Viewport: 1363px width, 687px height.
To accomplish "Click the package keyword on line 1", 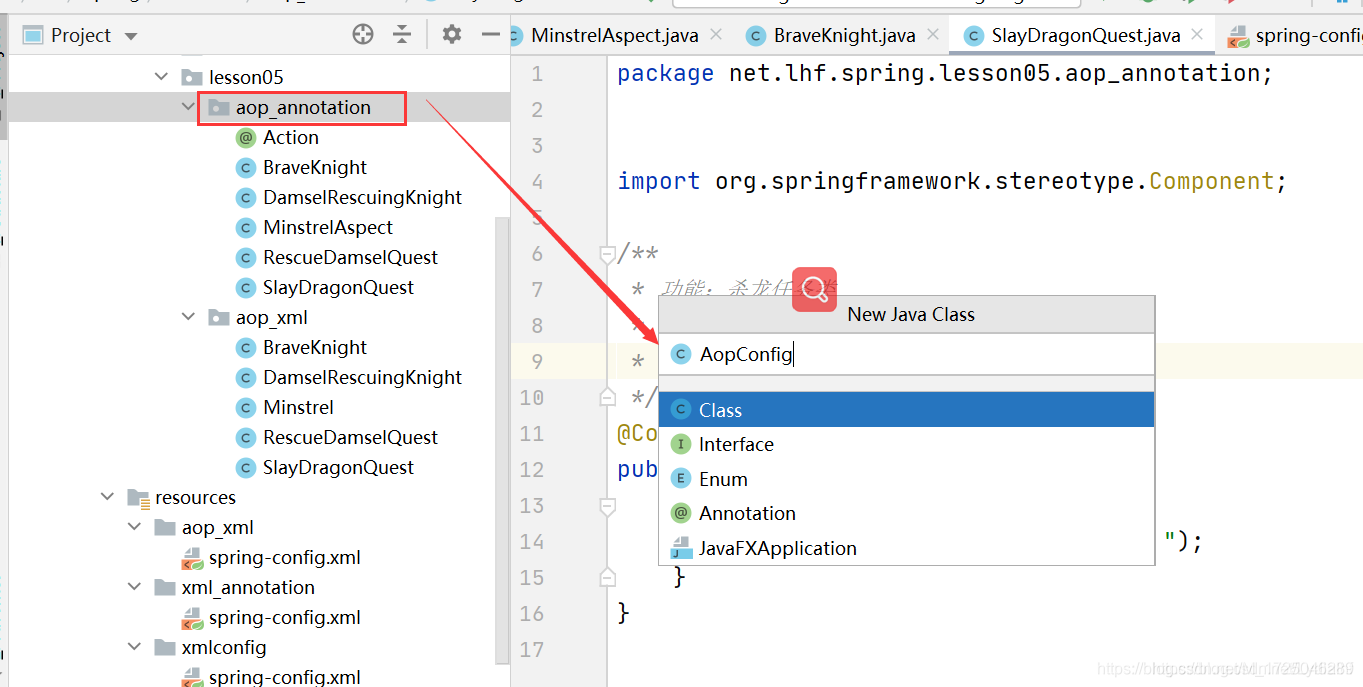I will (x=665, y=73).
